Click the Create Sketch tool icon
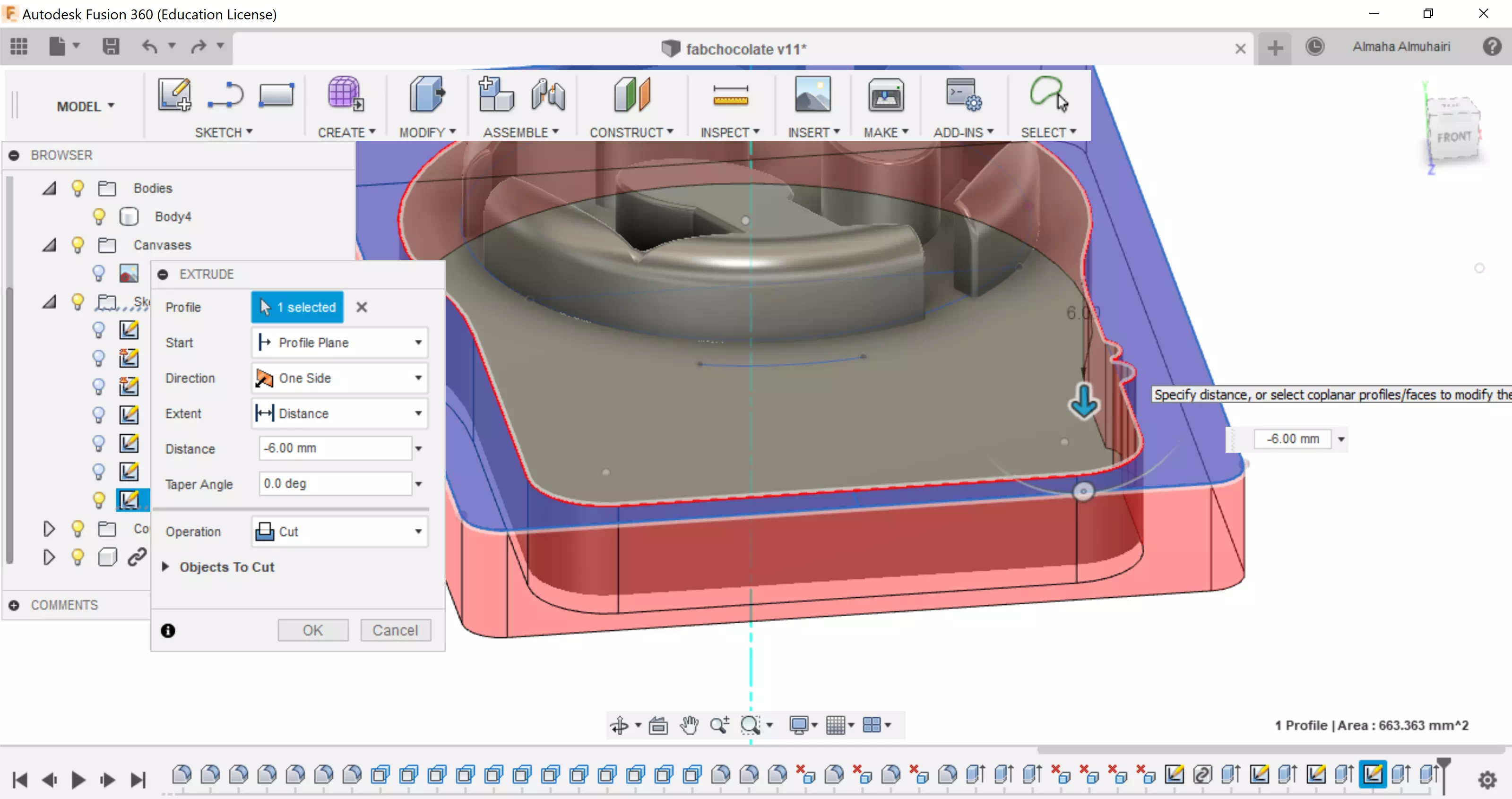The width and height of the screenshot is (1512, 799). 174,95
